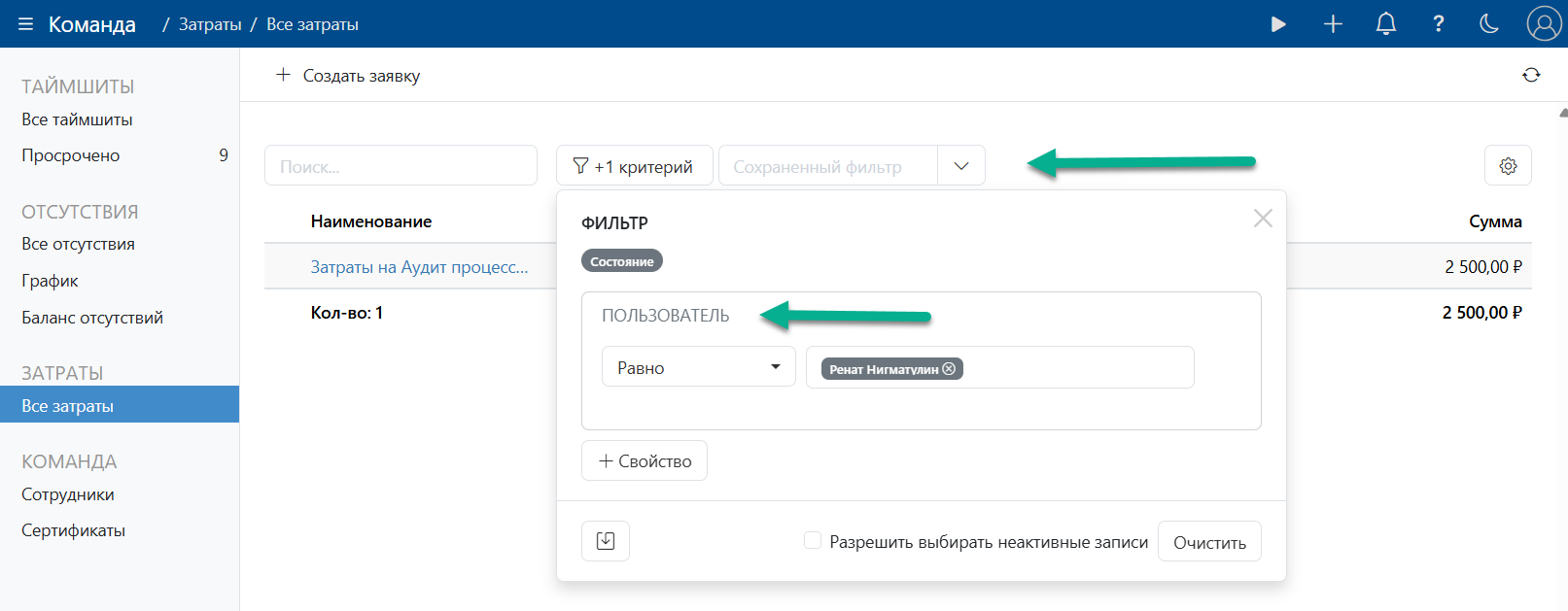Expand the Сохраненный фильтр dropdown arrow

point(961,165)
